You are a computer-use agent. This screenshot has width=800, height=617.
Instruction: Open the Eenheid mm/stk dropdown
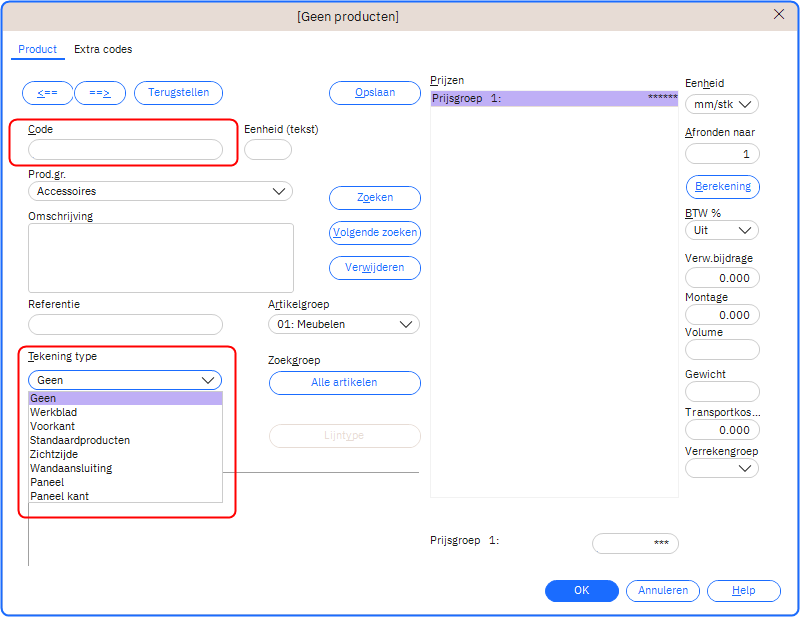pos(721,104)
